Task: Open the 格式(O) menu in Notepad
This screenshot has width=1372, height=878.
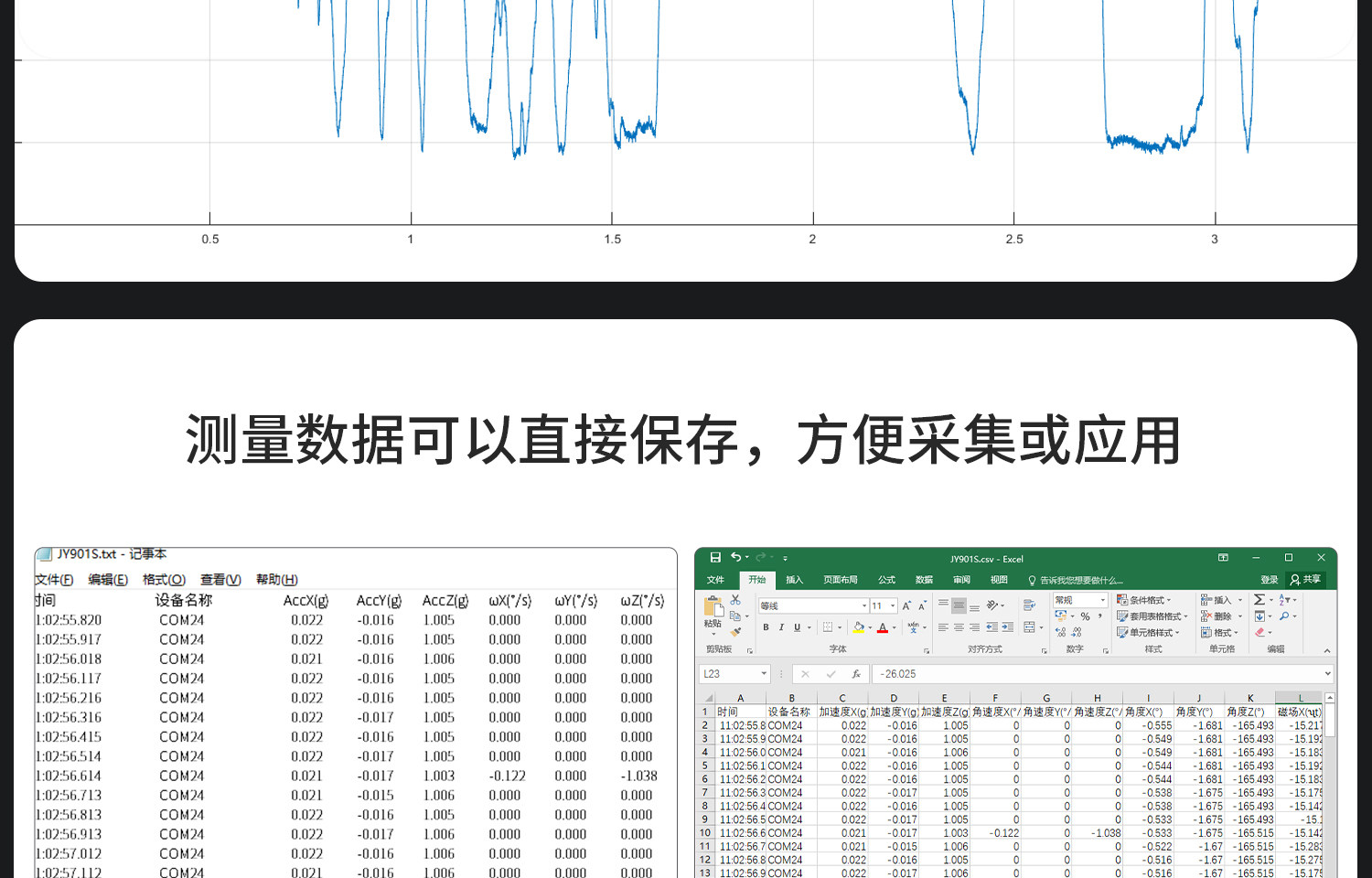Action: pos(164,580)
